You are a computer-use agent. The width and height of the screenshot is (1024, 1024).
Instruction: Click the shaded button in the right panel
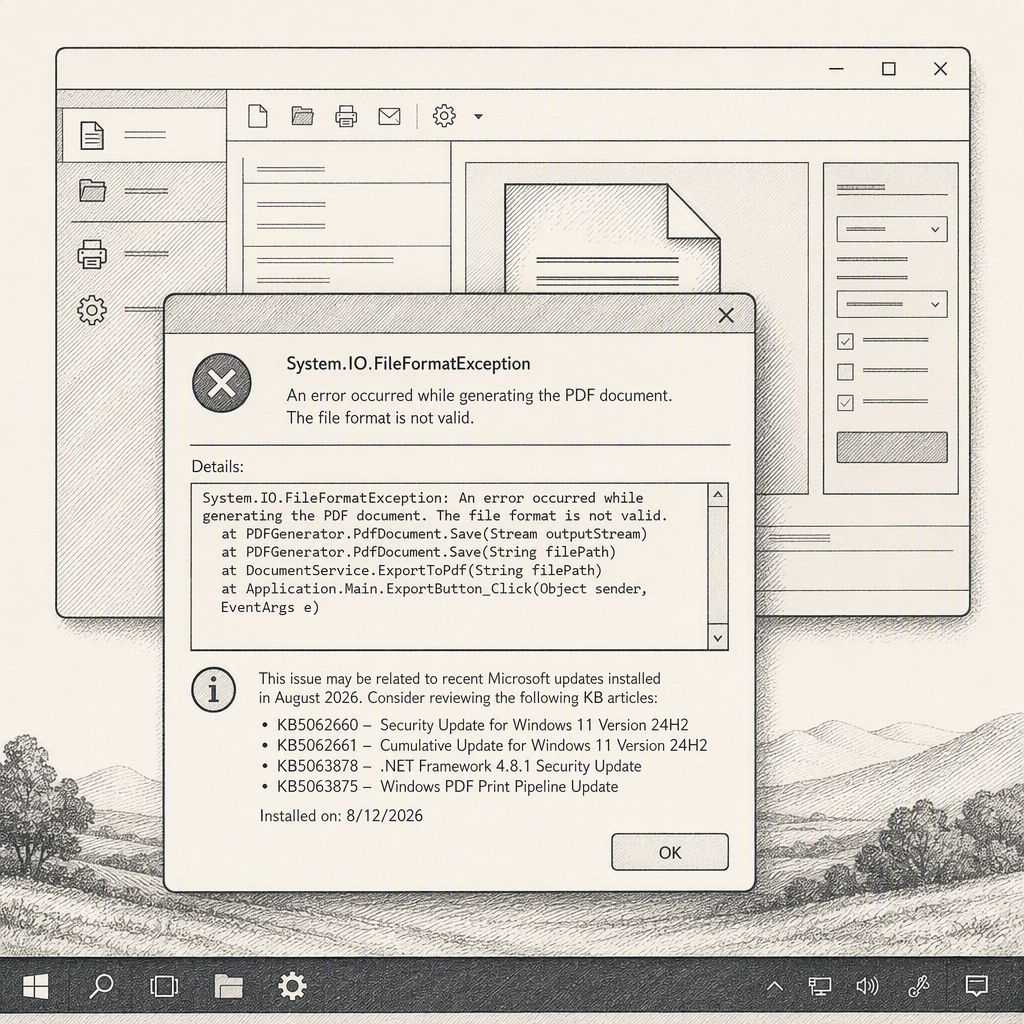pyautogui.click(x=891, y=447)
